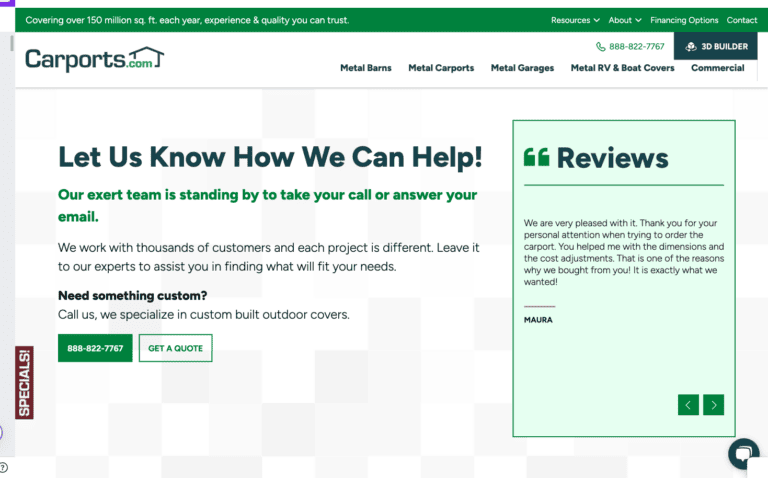Open Commercial menu item
This screenshot has height=478, width=768.
coord(718,68)
